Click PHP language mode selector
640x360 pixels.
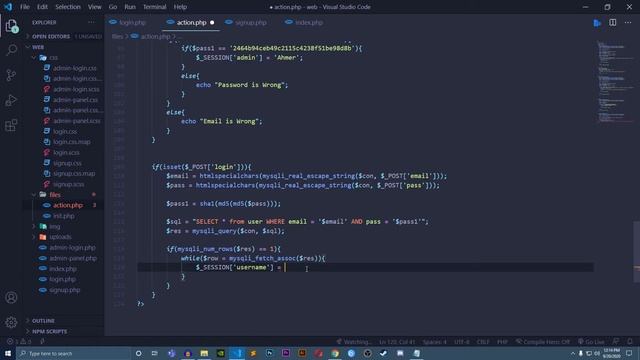point(502,342)
